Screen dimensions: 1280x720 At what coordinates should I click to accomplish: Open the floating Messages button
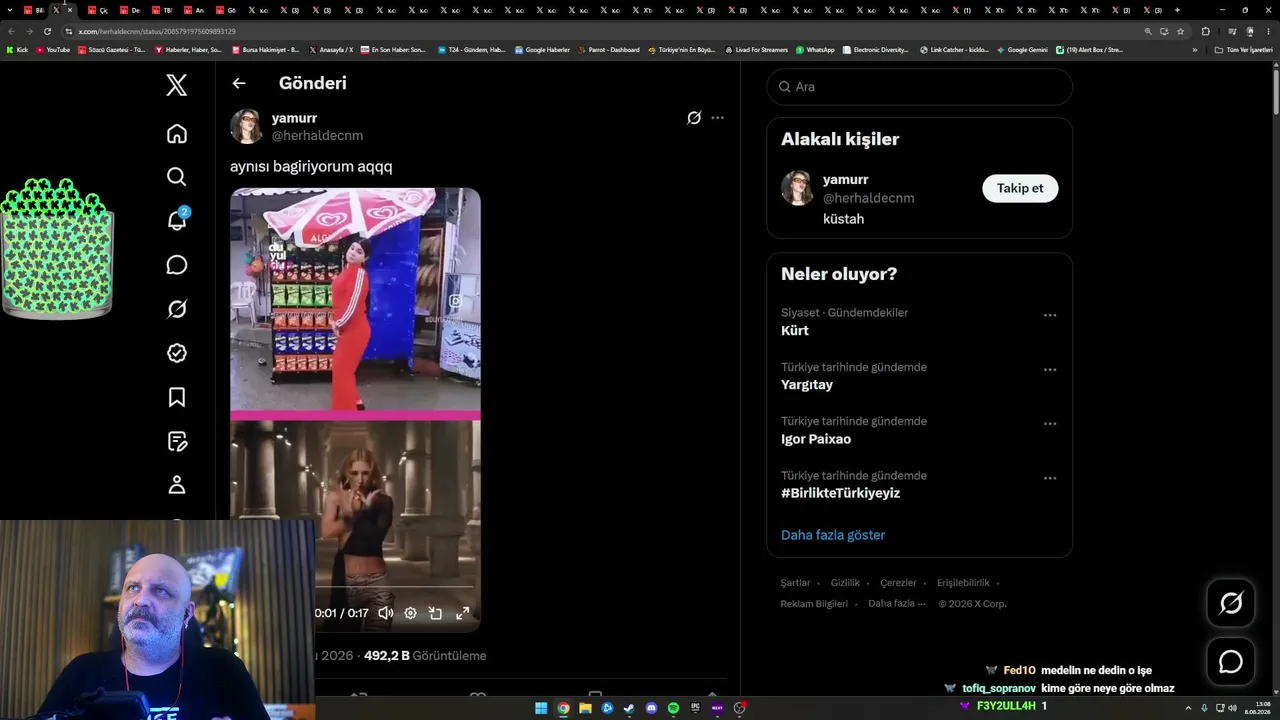pyautogui.click(x=1231, y=662)
